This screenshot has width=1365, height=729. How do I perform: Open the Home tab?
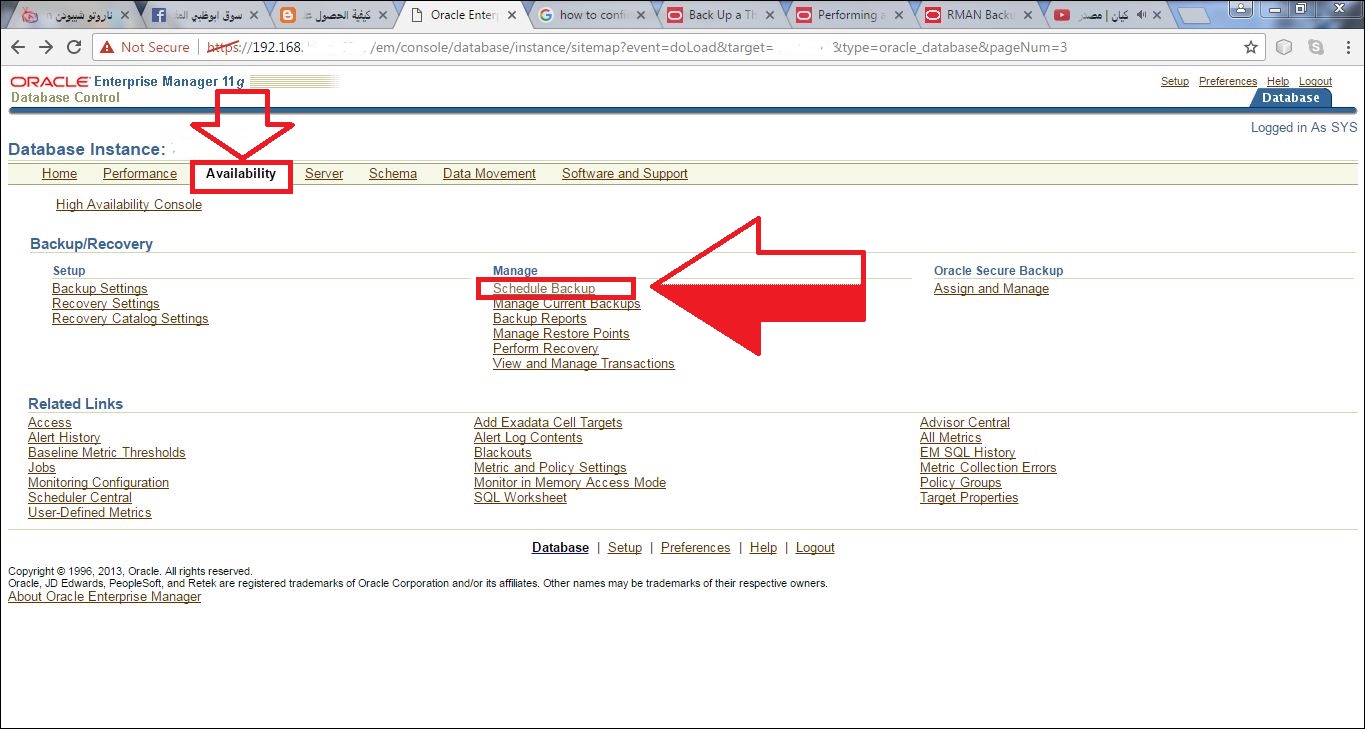(x=59, y=174)
